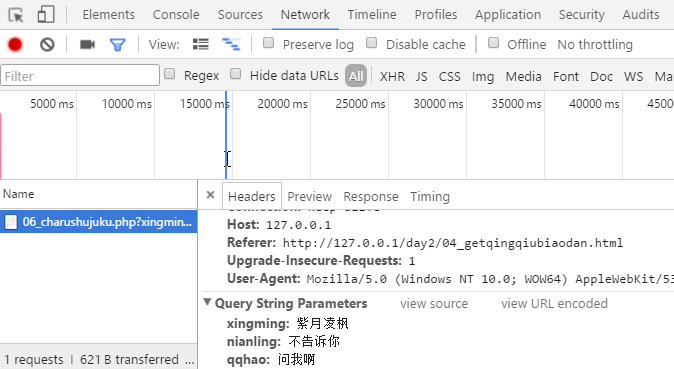Stop recording with the red record button
The image size is (674, 369).
(15, 44)
